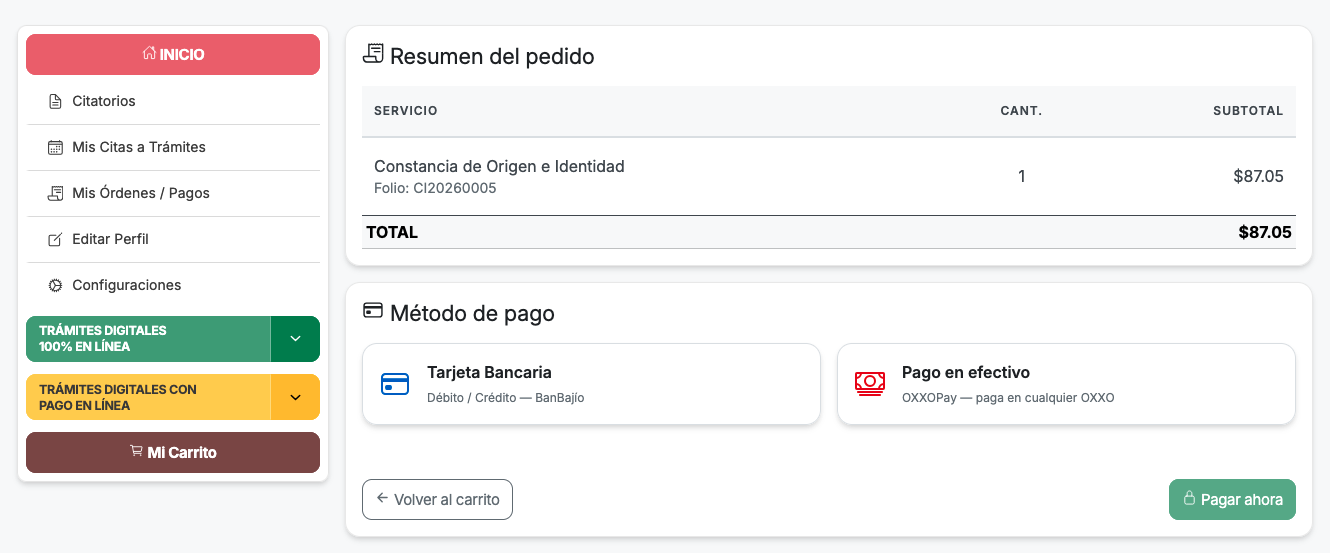Click the TOTAL label
The height and width of the screenshot is (553, 1330).
392,232
